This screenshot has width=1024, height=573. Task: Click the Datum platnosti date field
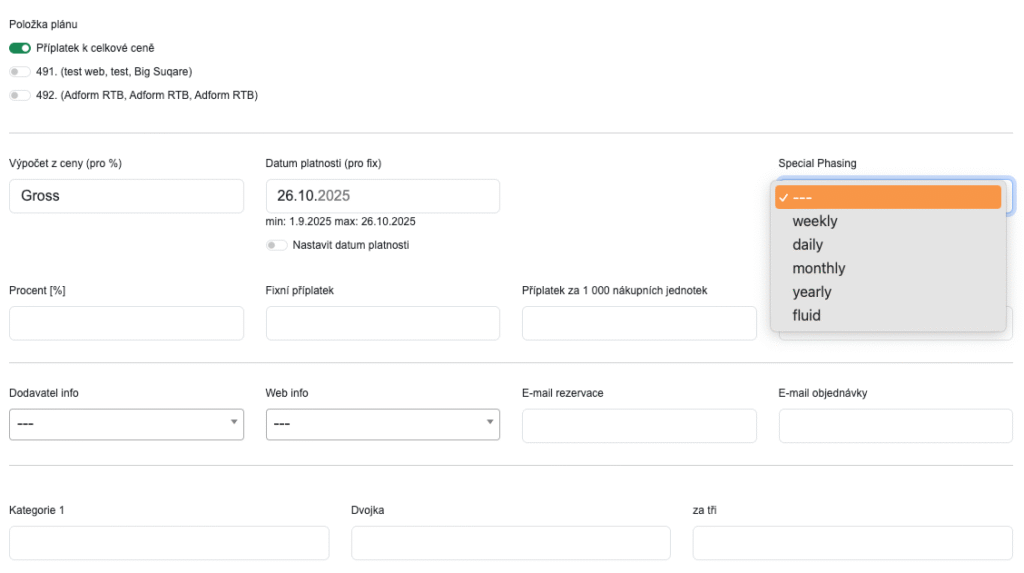pos(382,196)
